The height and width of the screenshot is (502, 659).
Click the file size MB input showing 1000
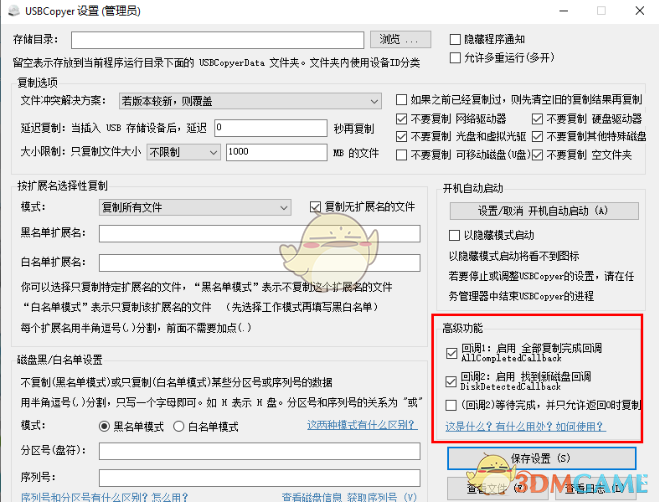(x=277, y=152)
